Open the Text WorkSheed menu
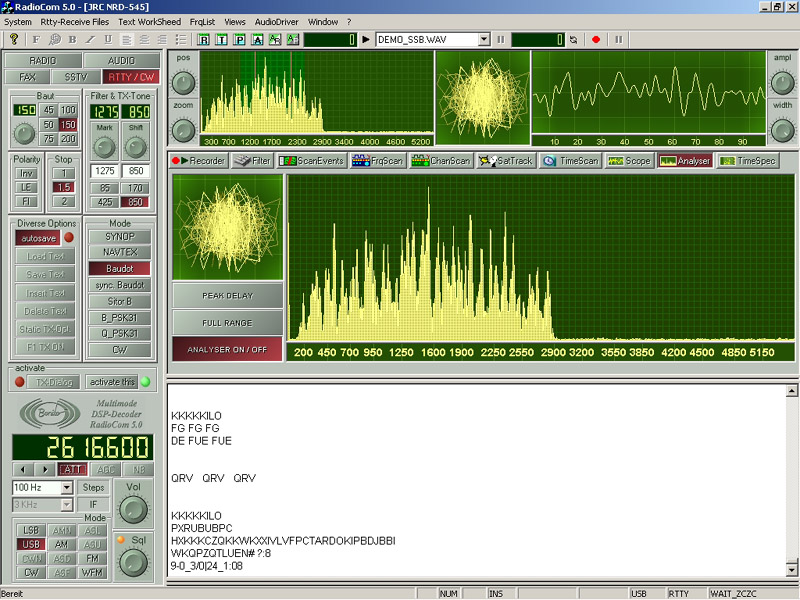 point(149,22)
